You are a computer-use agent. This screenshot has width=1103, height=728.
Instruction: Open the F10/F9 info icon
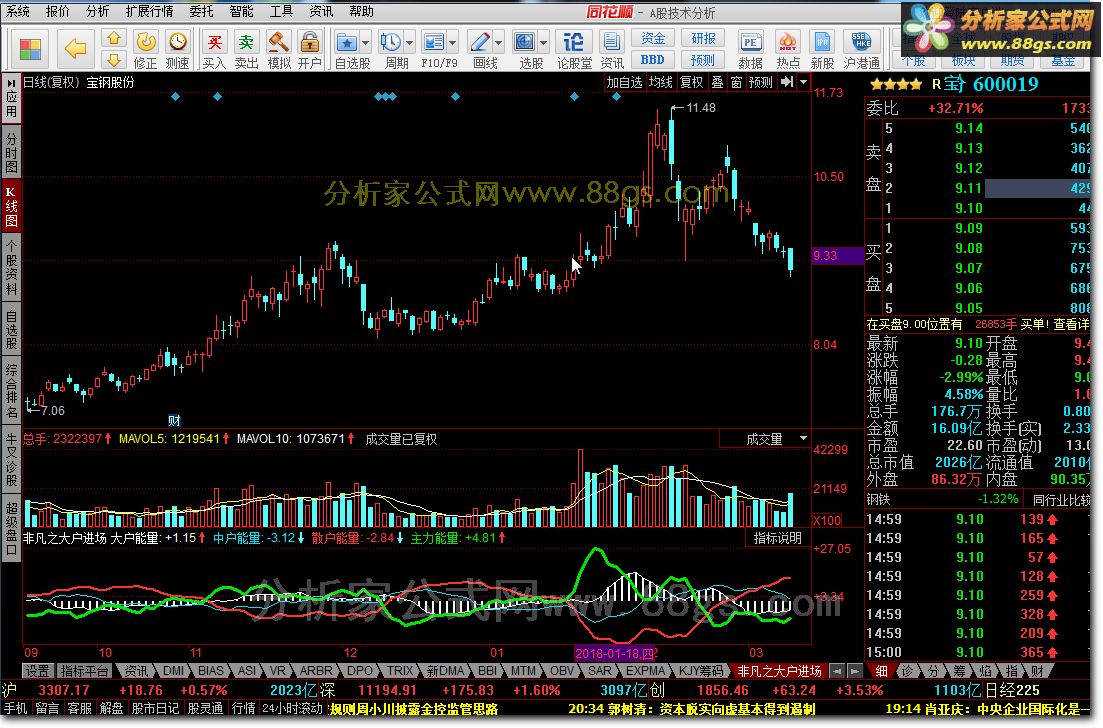(x=434, y=42)
